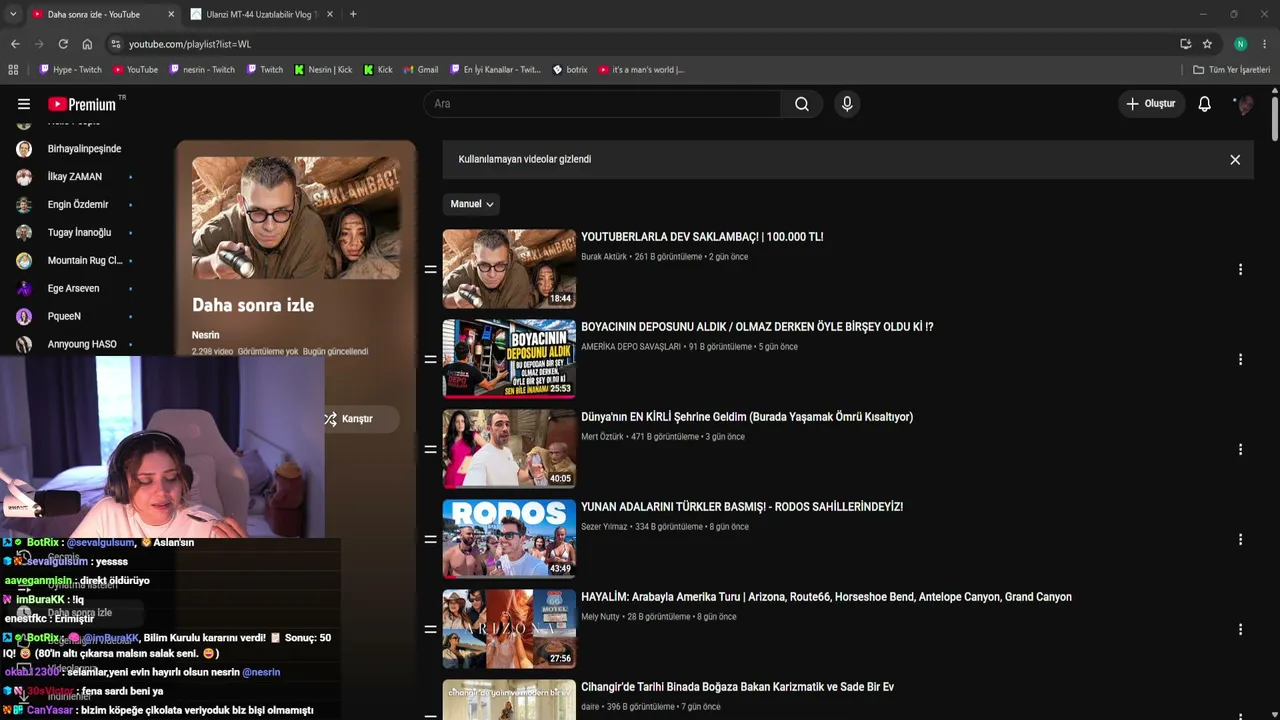Grab reorder handle of BOYACININ DEPOSUNU row

431,360
